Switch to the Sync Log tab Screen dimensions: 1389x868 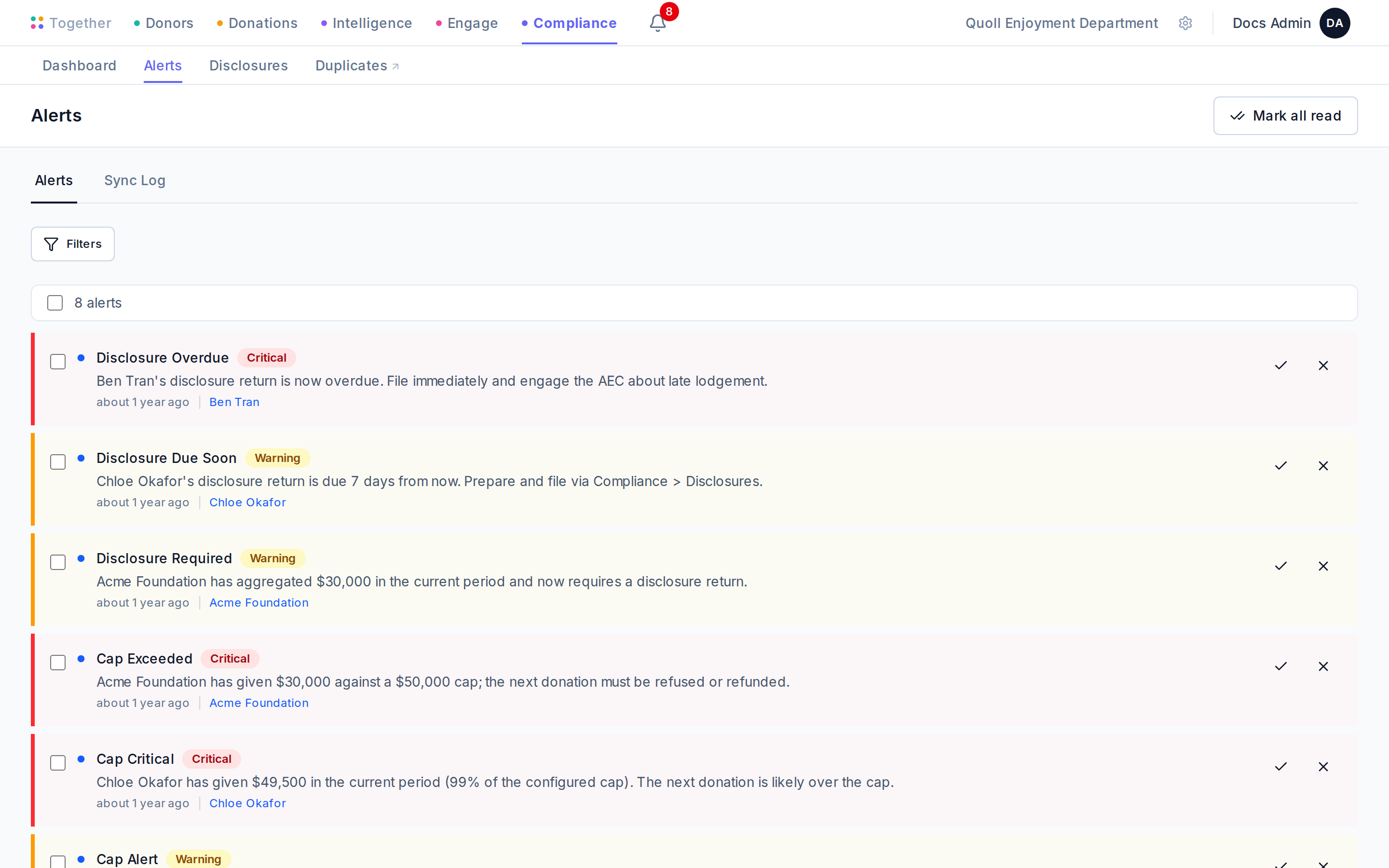coord(135,180)
